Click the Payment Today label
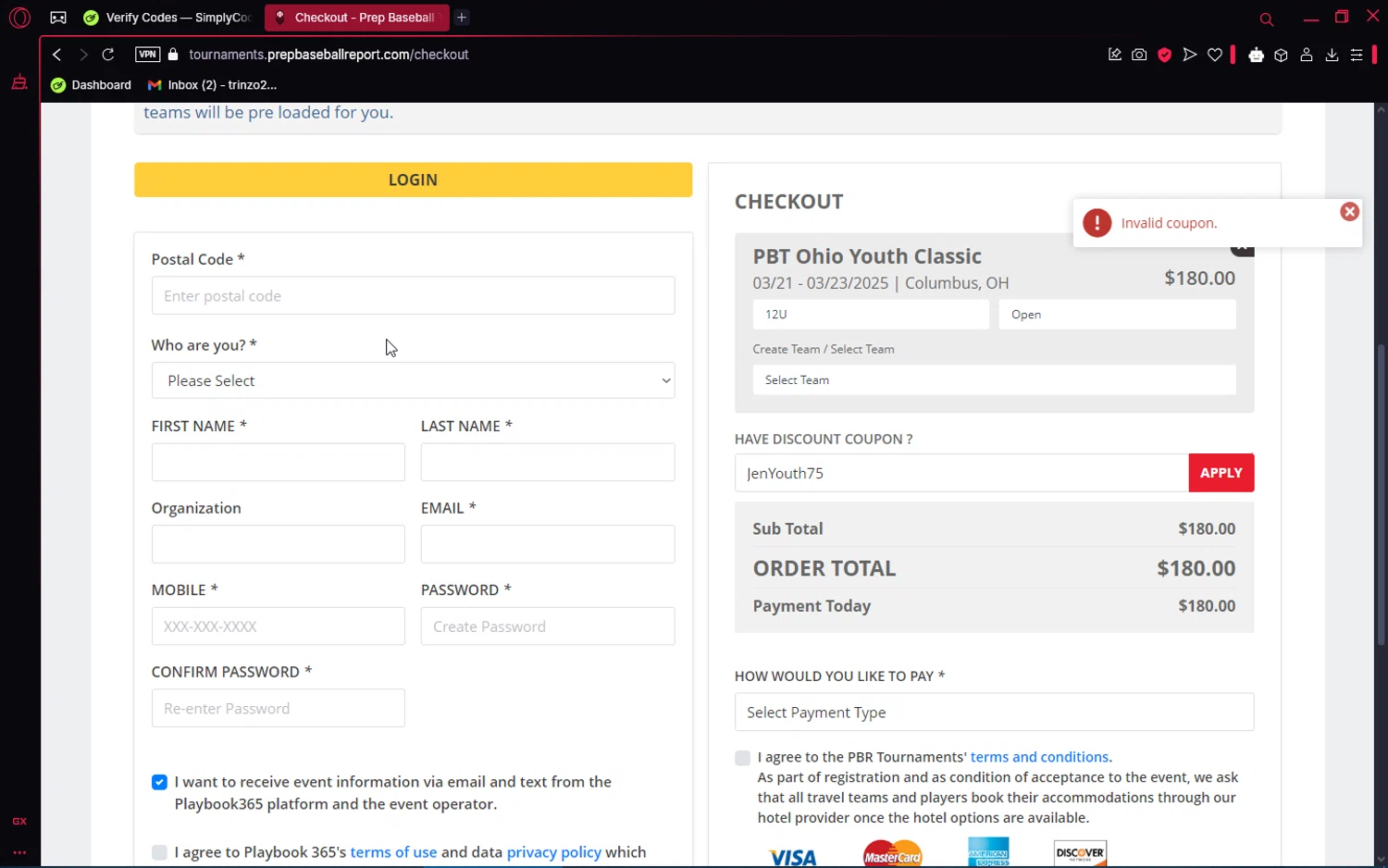Image resolution: width=1388 pixels, height=868 pixels. pos(812,606)
